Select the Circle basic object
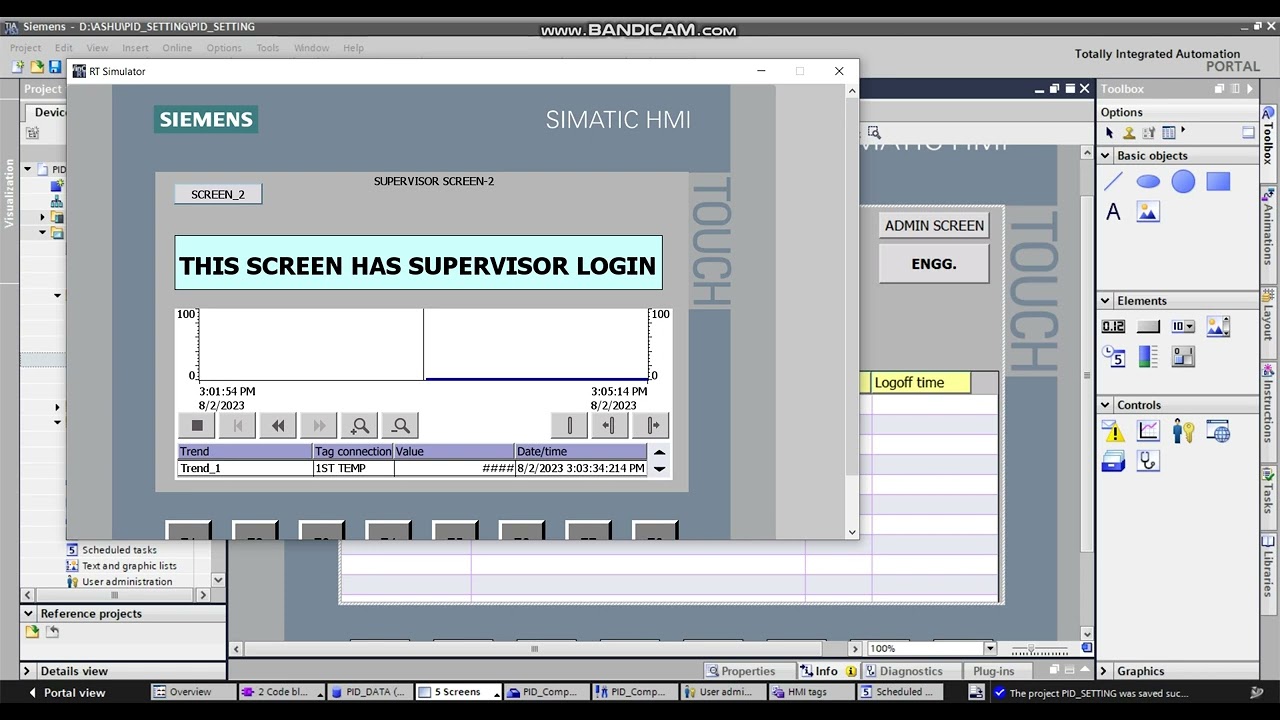The image size is (1280, 720). (x=1183, y=181)
